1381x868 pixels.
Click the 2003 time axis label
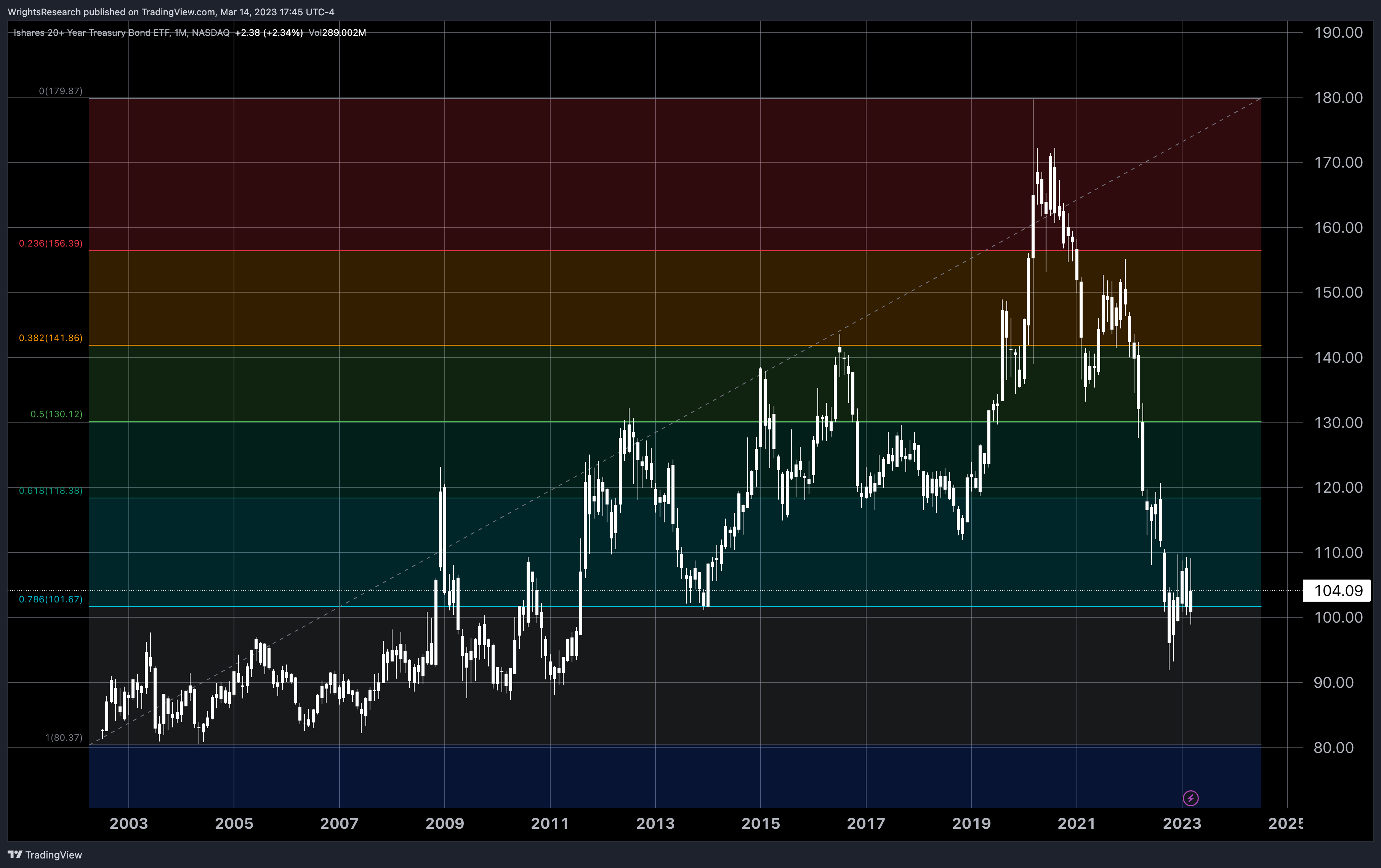point(128,824)
